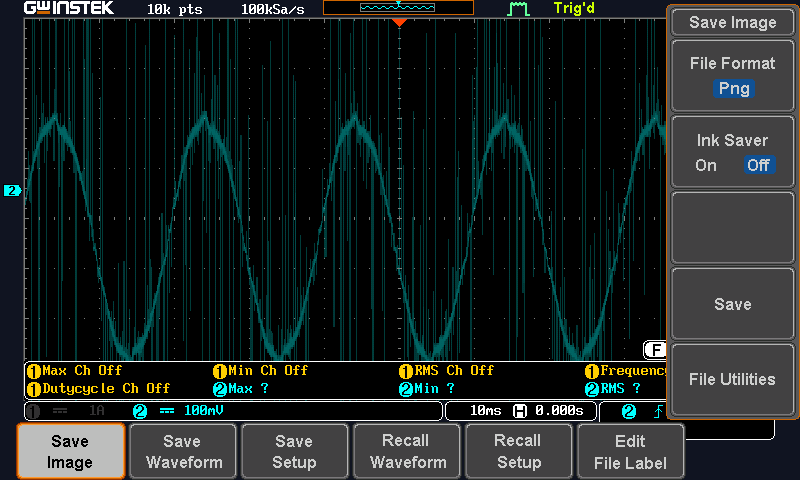Screen dimensions: 800x480
Task: Click the 100mV vertical scale value
Action: pyautogui.click(x=204, y=411)
